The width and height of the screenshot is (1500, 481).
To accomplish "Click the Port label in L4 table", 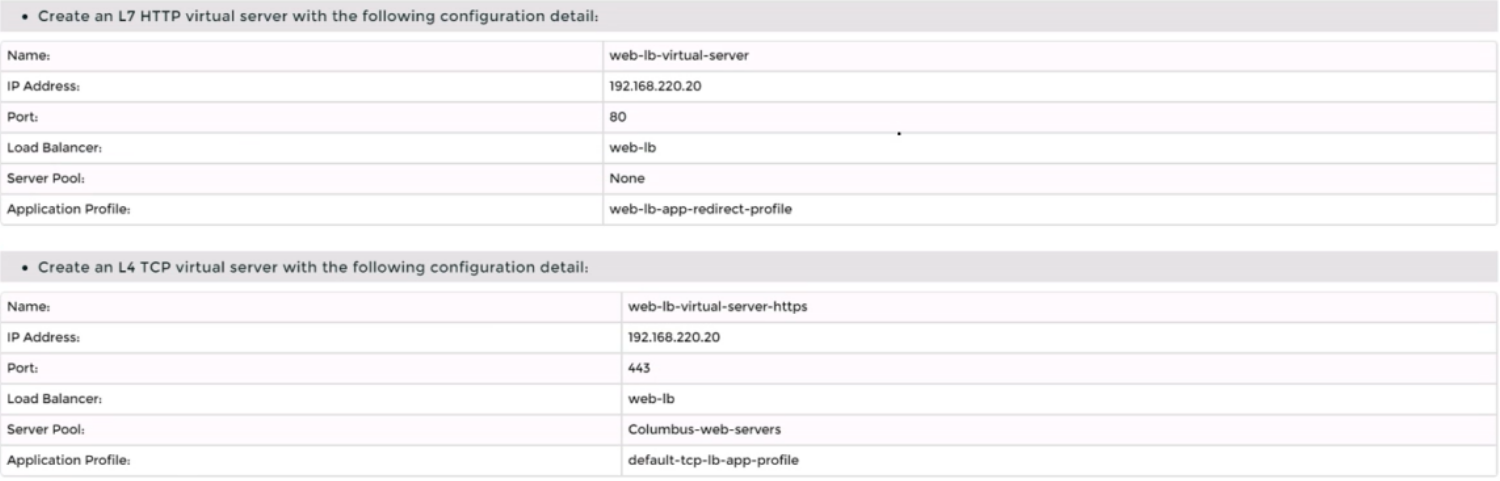I will click(21, 368).
